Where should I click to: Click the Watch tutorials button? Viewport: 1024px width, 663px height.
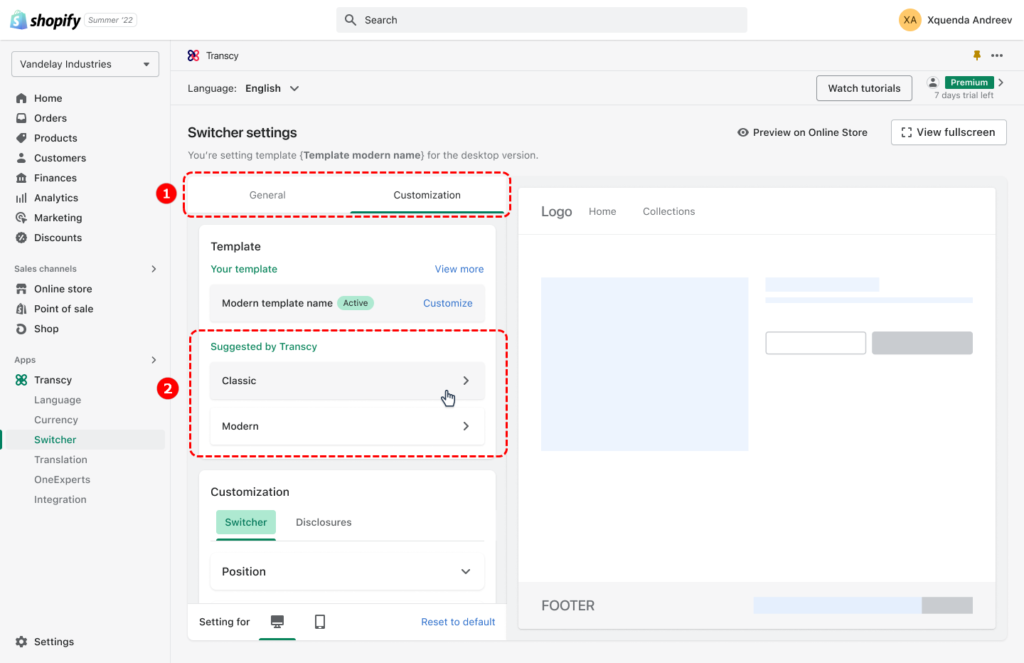pos(864,88)
